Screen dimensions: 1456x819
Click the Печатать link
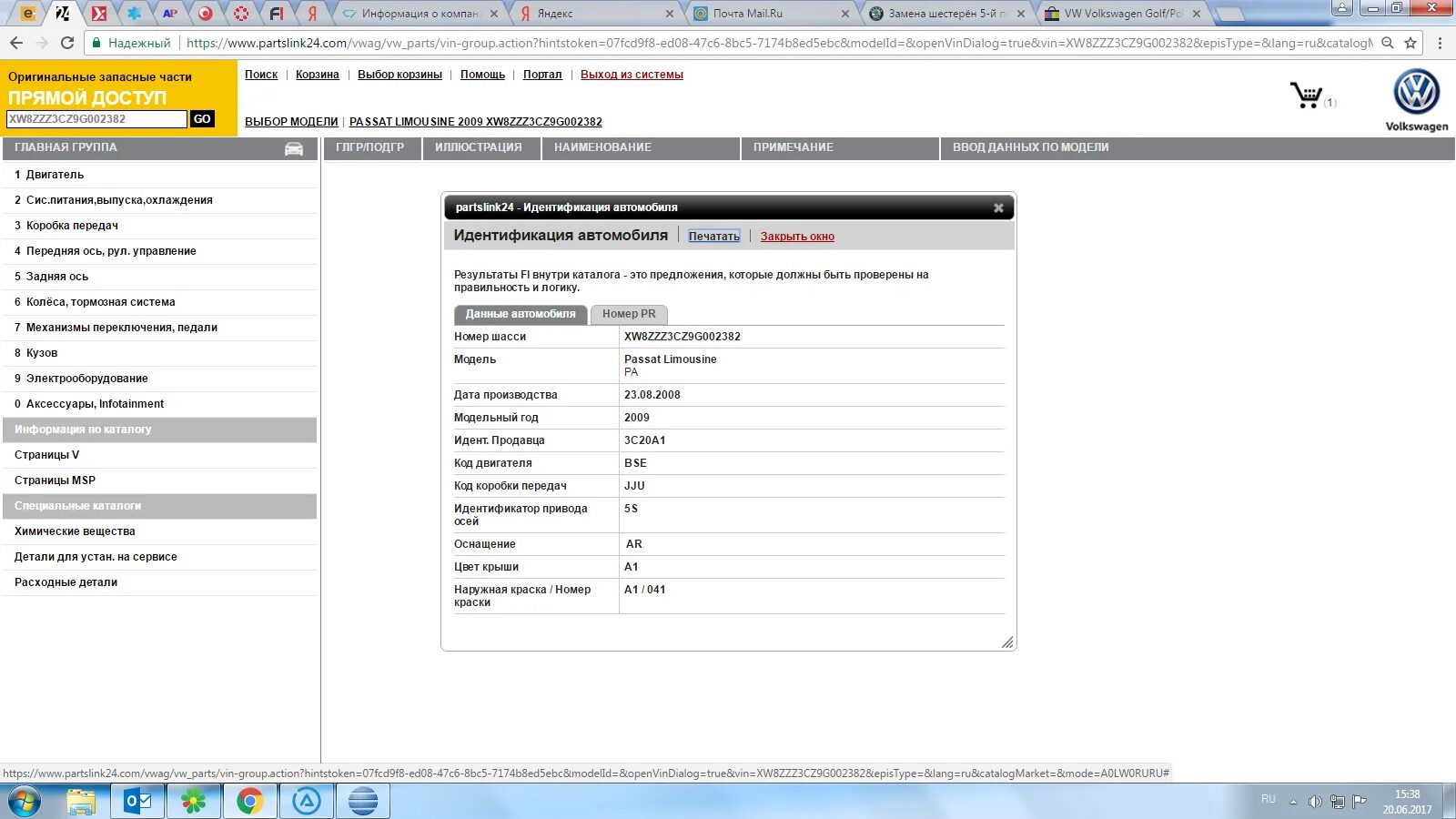tap(714, 237)
